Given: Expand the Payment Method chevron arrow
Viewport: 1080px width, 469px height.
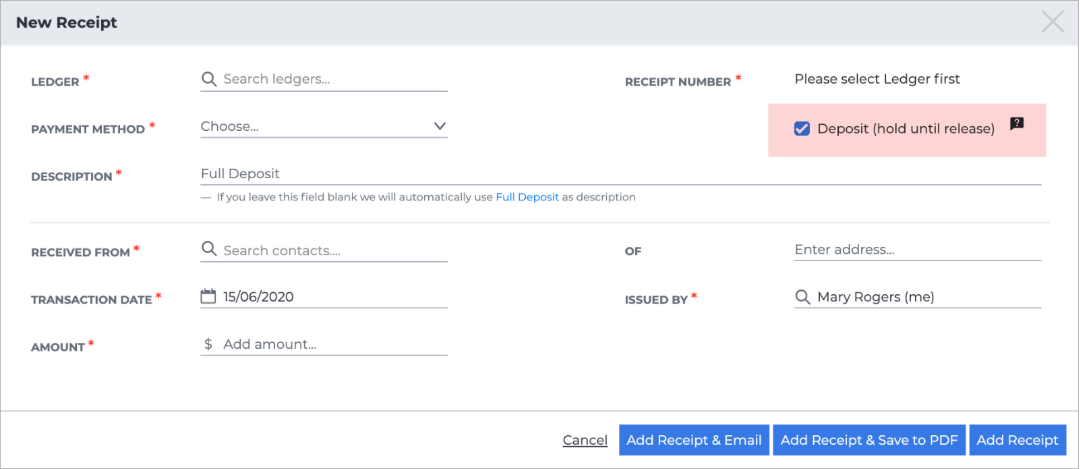Looking at the screenshot, I should click(439, 126).
